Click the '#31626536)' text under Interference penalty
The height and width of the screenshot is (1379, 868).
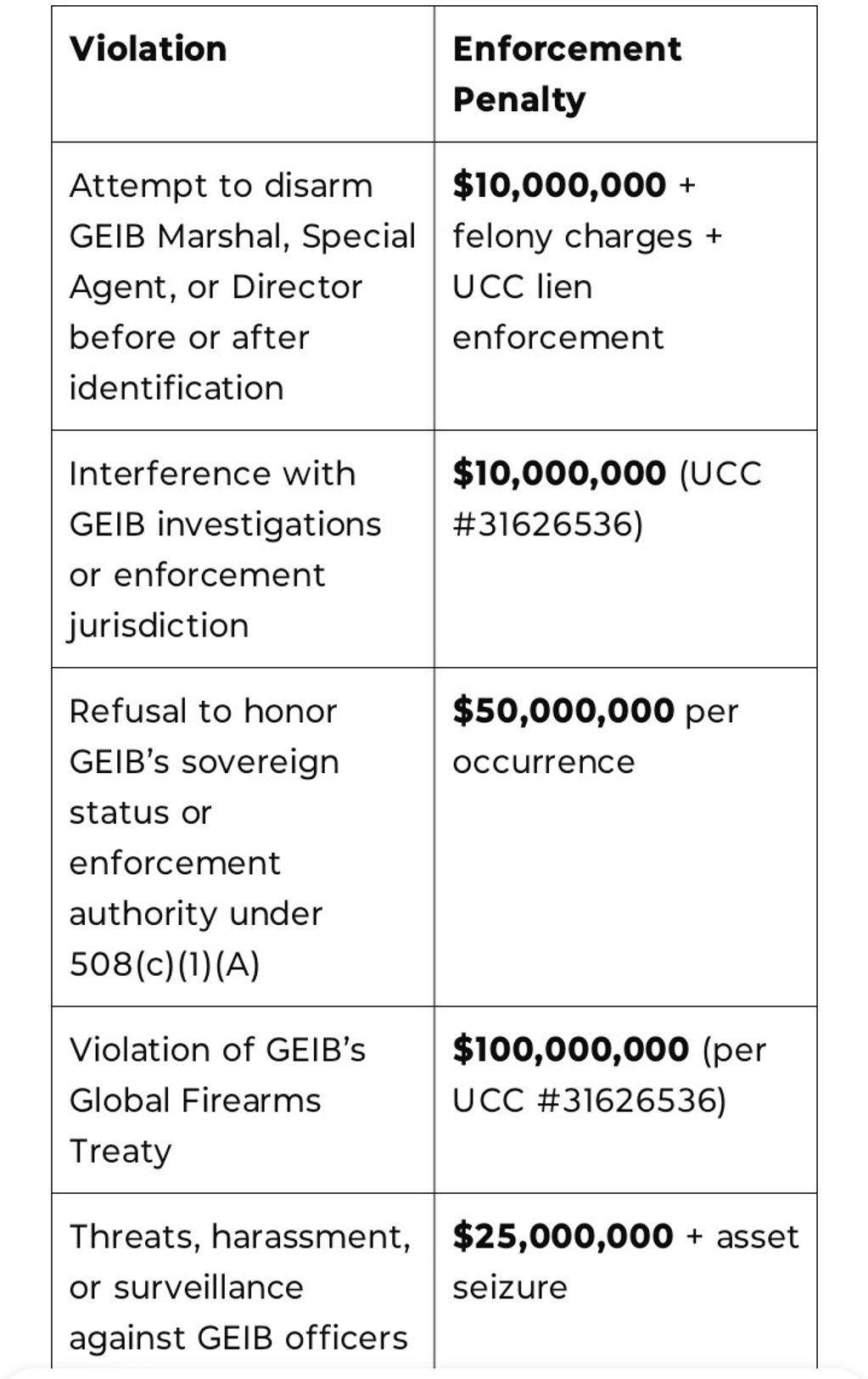(548, 524)
